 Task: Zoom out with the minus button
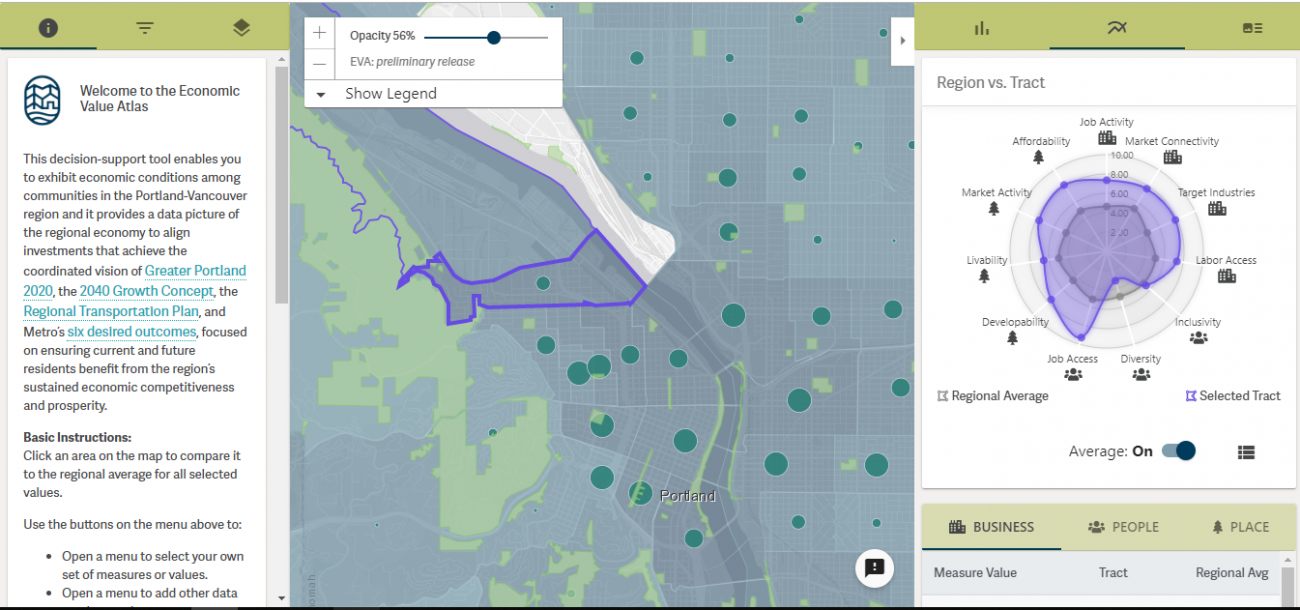(x=319, y=63)
